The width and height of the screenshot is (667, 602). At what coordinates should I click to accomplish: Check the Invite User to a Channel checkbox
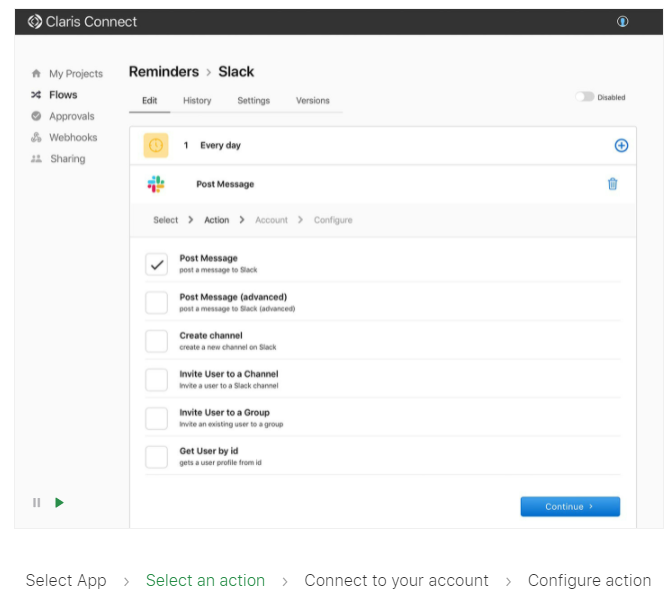[156, 379]
